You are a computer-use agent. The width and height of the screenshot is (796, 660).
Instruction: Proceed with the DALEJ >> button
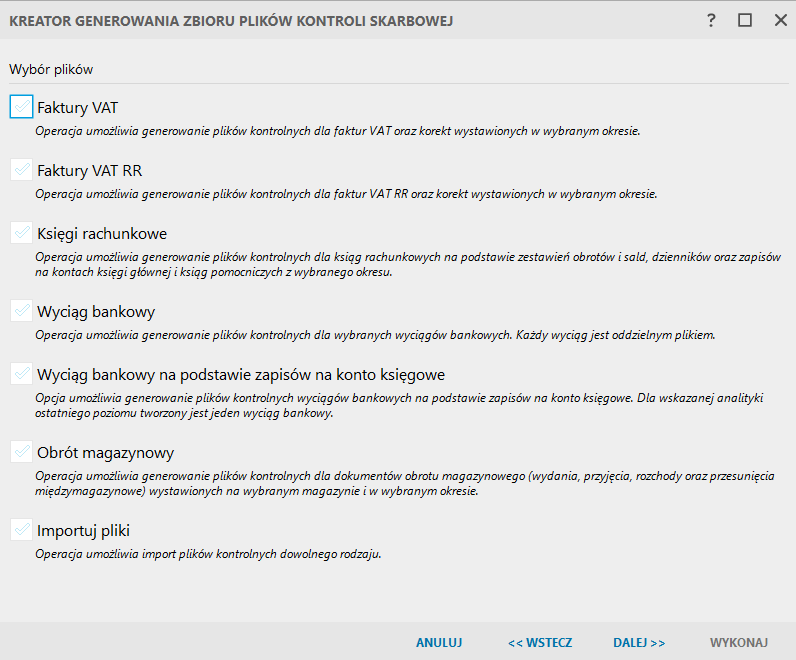639,642
